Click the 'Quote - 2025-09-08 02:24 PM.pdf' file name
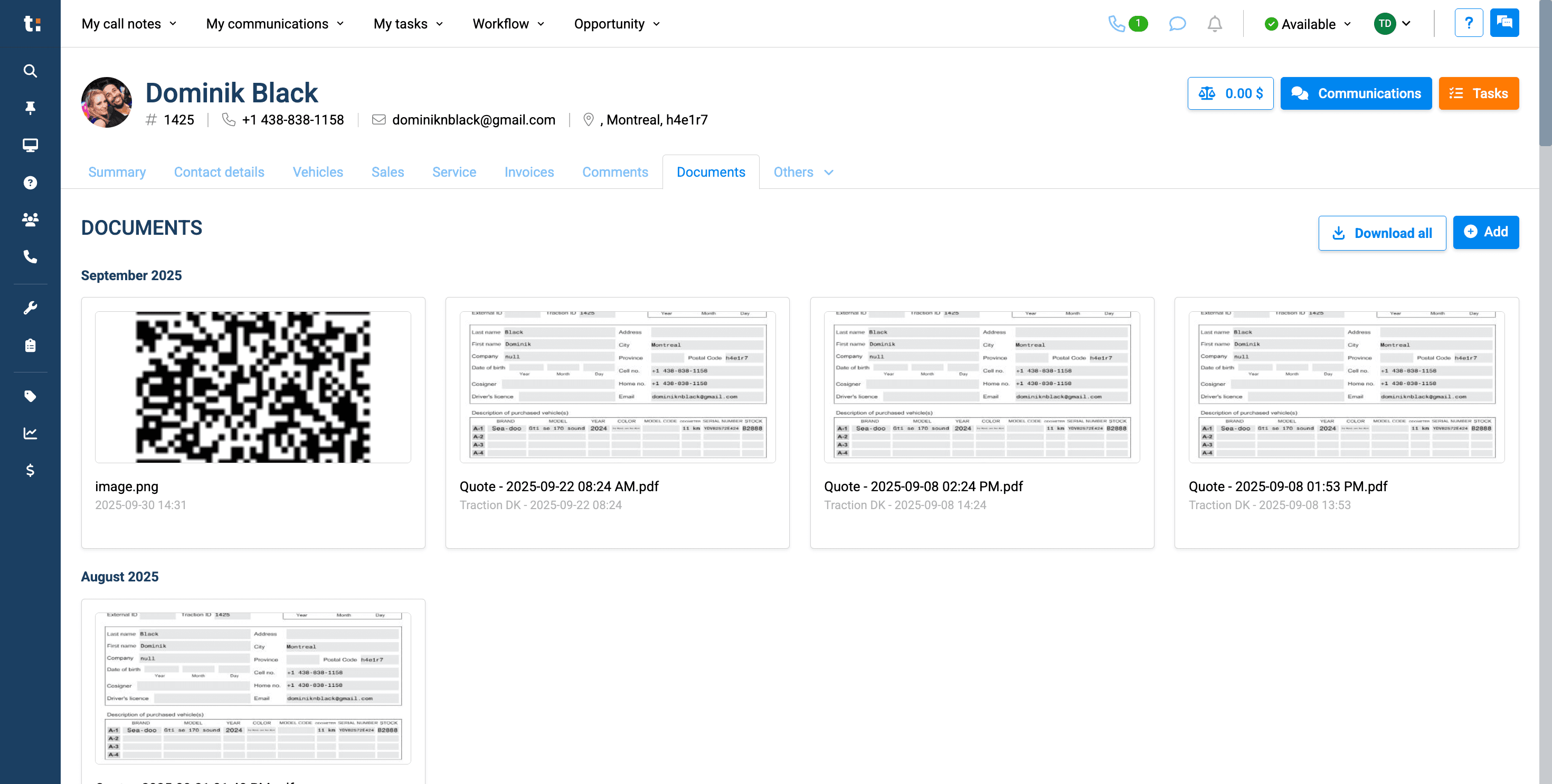 click(x=924, y=486)
